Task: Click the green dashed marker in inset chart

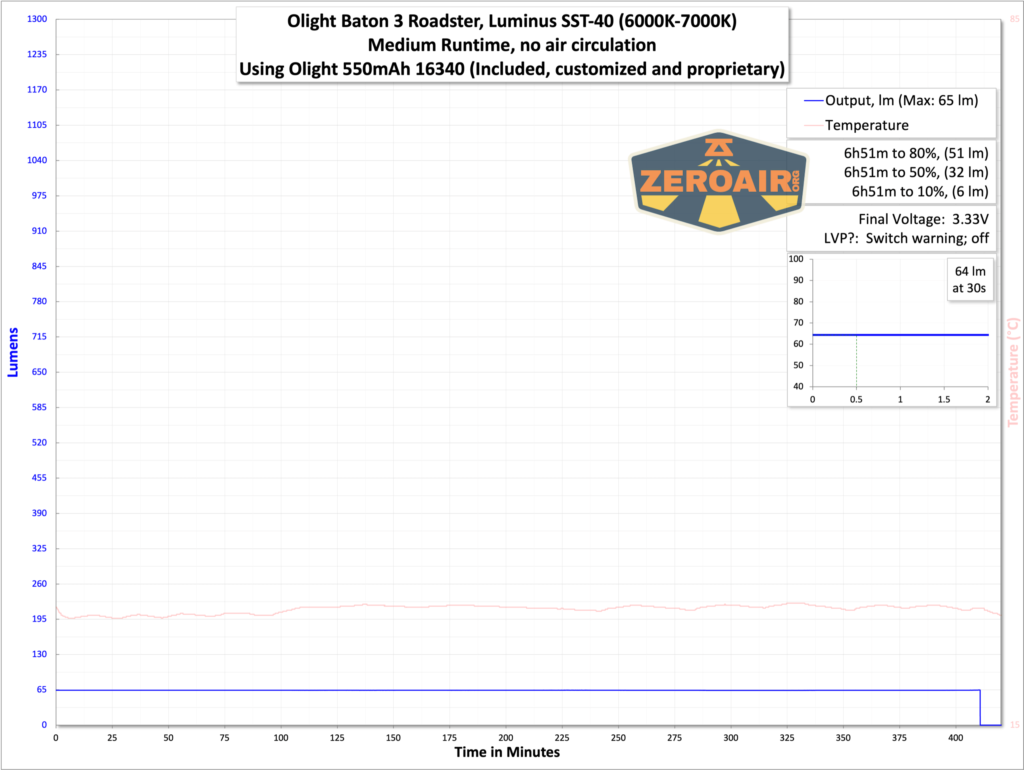Action: tap(858, 360)
